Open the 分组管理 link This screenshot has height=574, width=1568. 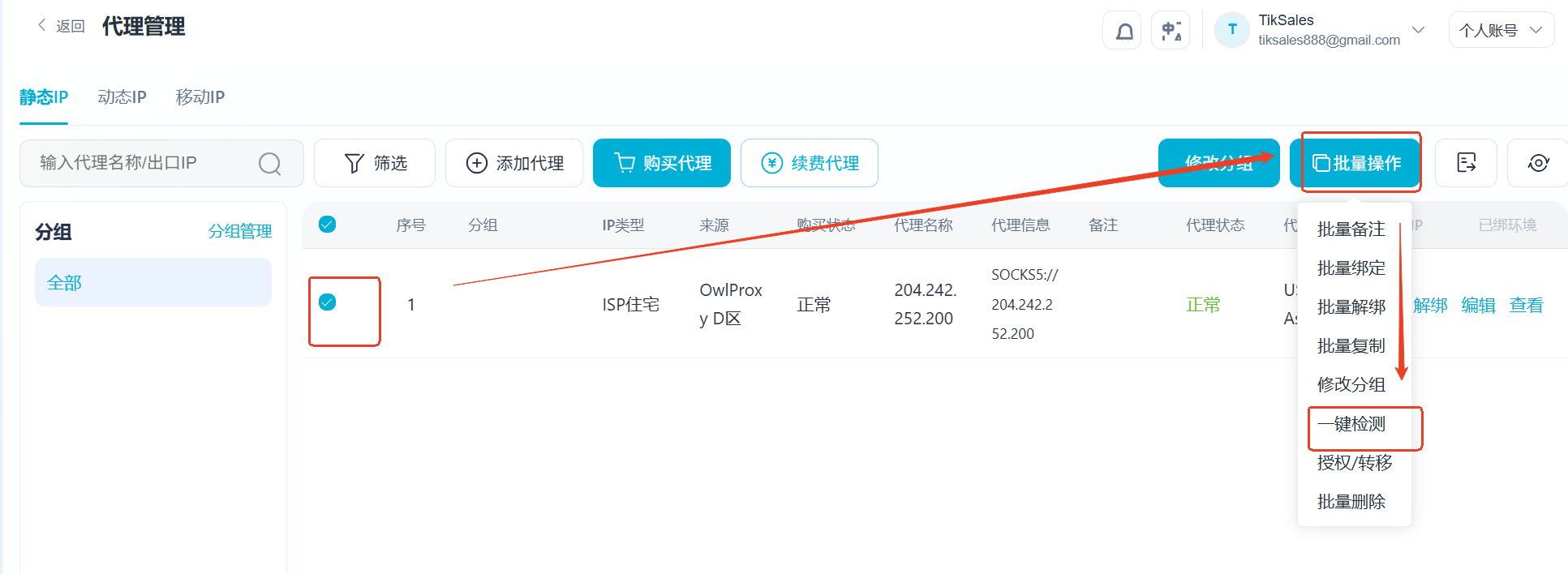(240, 231)
